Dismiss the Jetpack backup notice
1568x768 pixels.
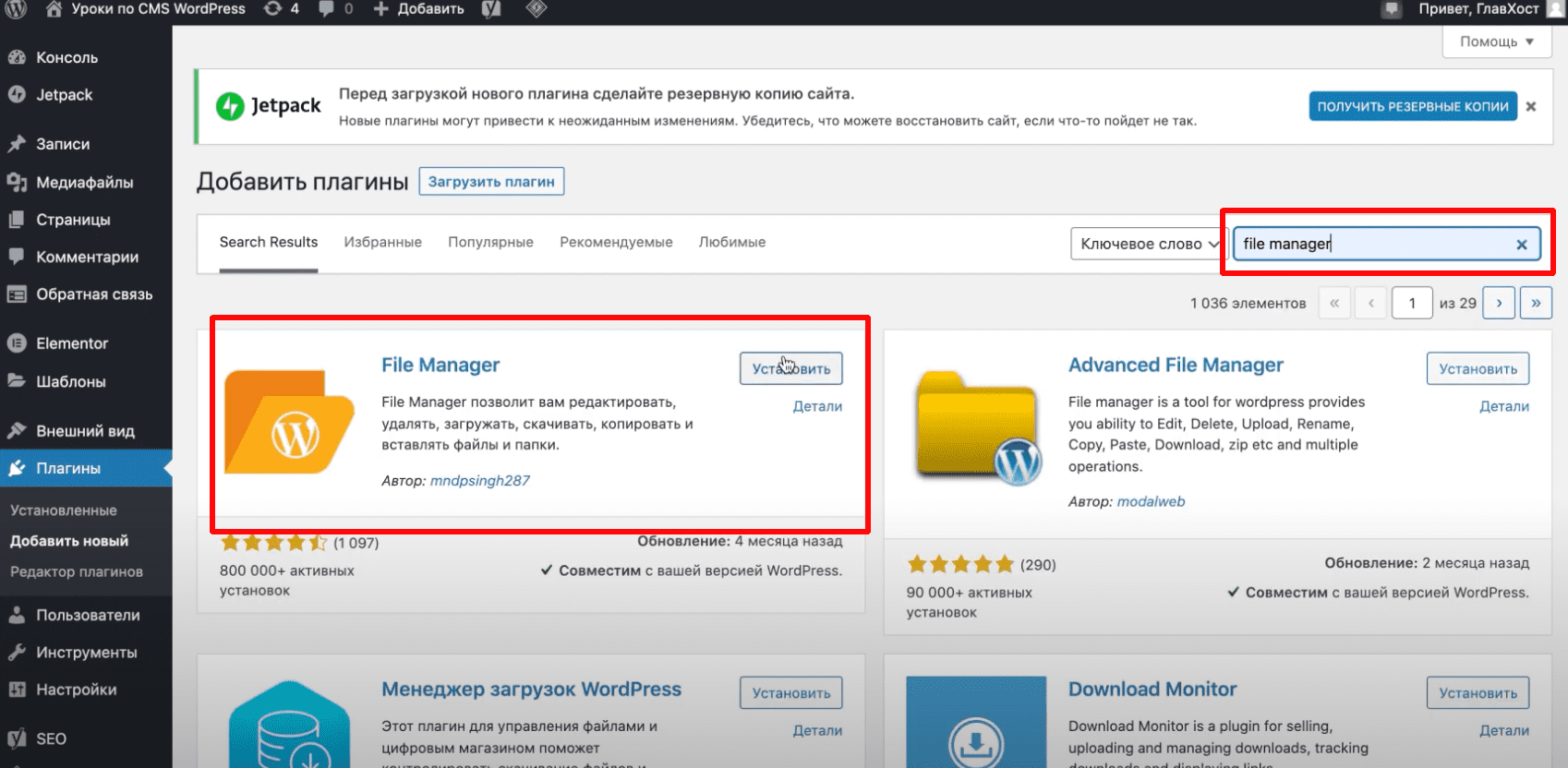[x=1531, y=106]
